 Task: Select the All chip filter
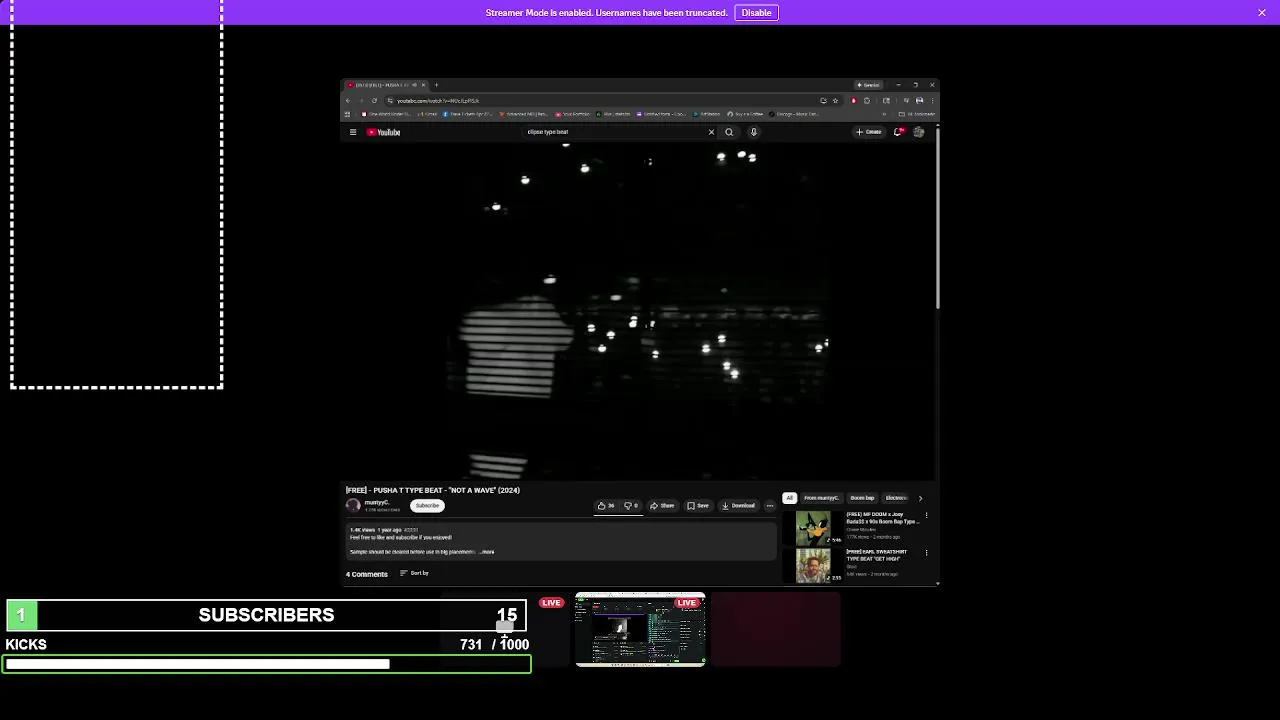tap(789, 498)
